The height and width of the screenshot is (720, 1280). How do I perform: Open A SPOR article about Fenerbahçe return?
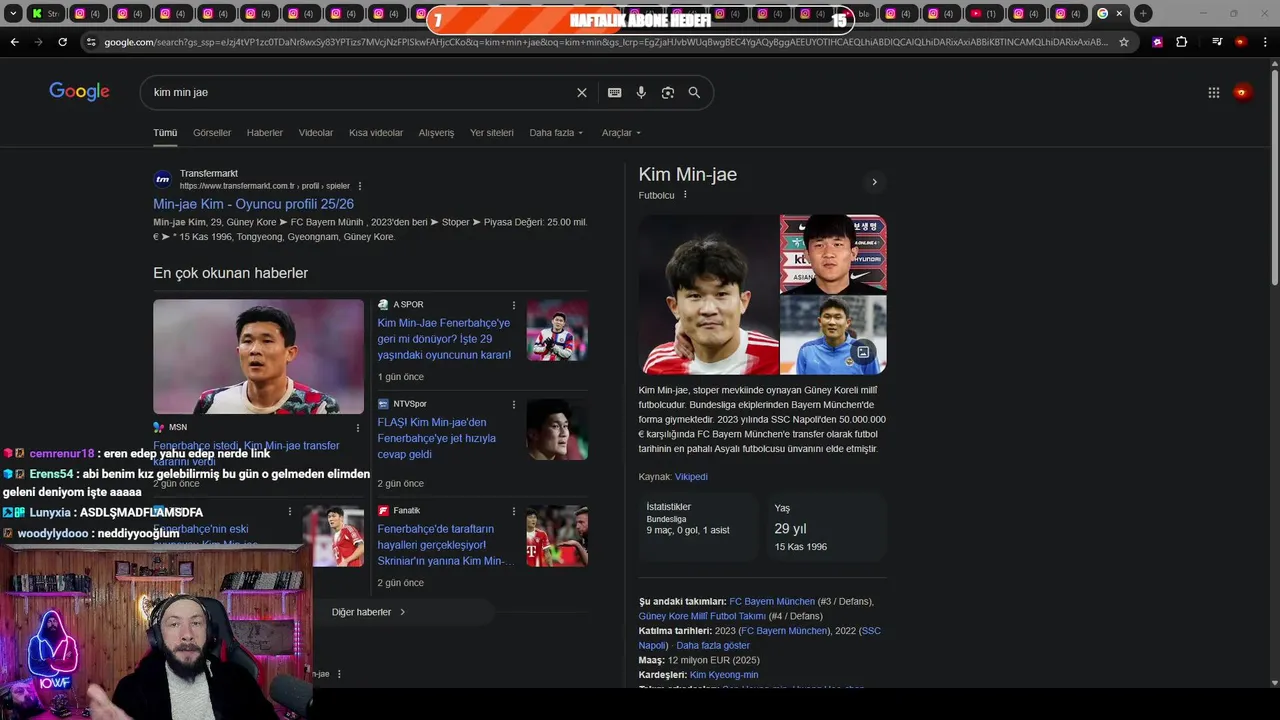(444, 339)
